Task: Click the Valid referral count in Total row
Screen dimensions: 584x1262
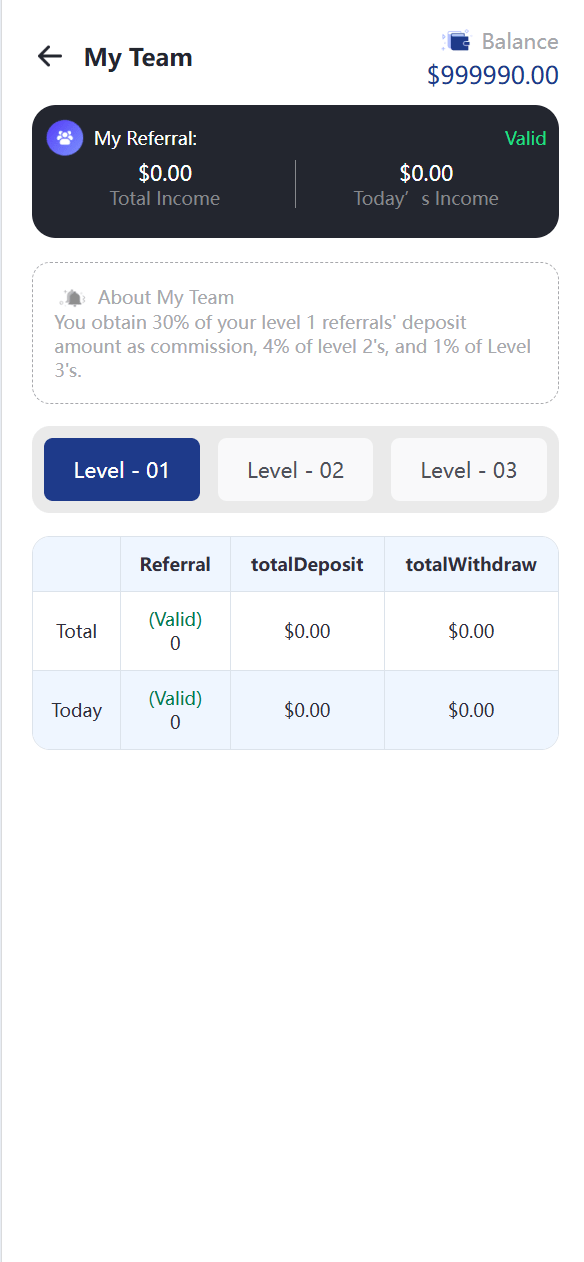Action: tap(175, 631)
